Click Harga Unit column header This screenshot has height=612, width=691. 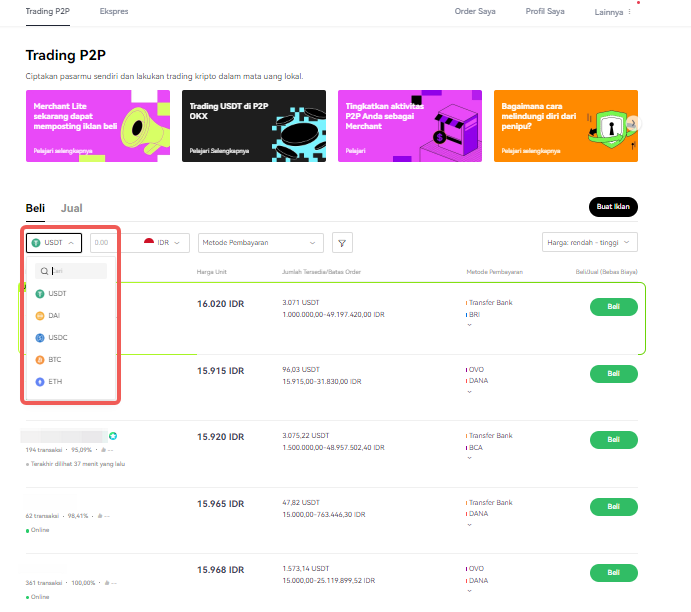click(x=212, y=272)
